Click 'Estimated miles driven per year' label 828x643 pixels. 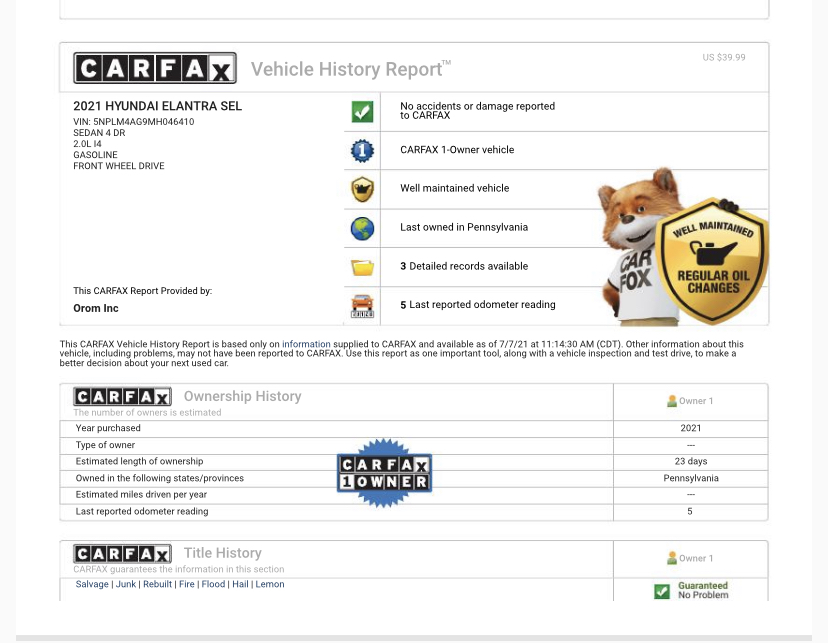141,495
